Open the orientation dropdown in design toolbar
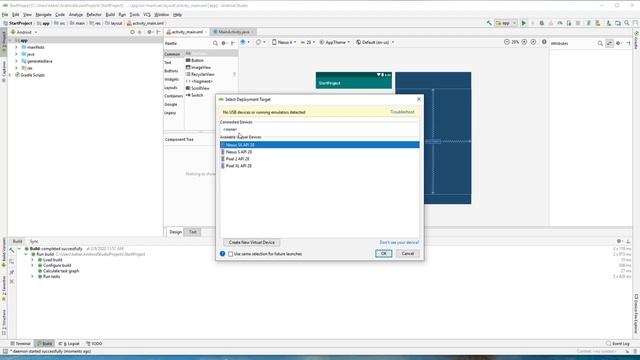The image size is (640, 360). tap(260, 42)
